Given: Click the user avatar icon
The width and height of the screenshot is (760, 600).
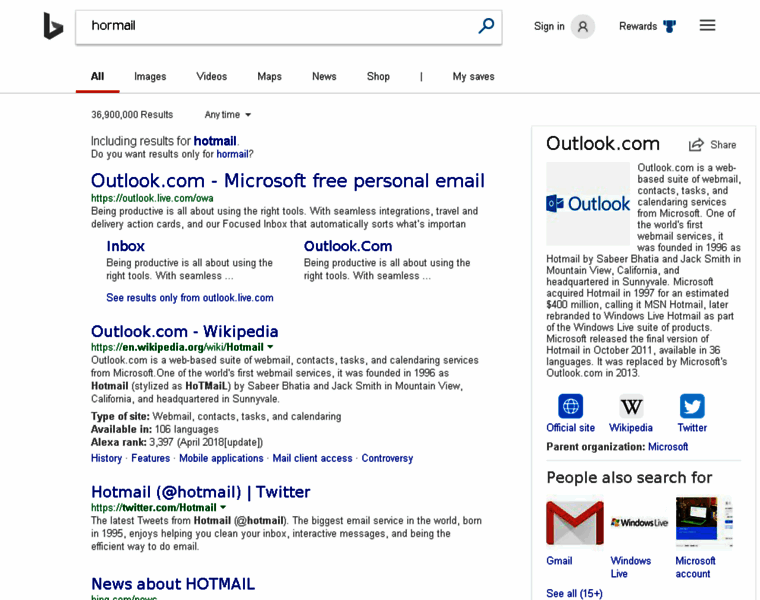Looking at the screenshot, I should tap(583, 26).
